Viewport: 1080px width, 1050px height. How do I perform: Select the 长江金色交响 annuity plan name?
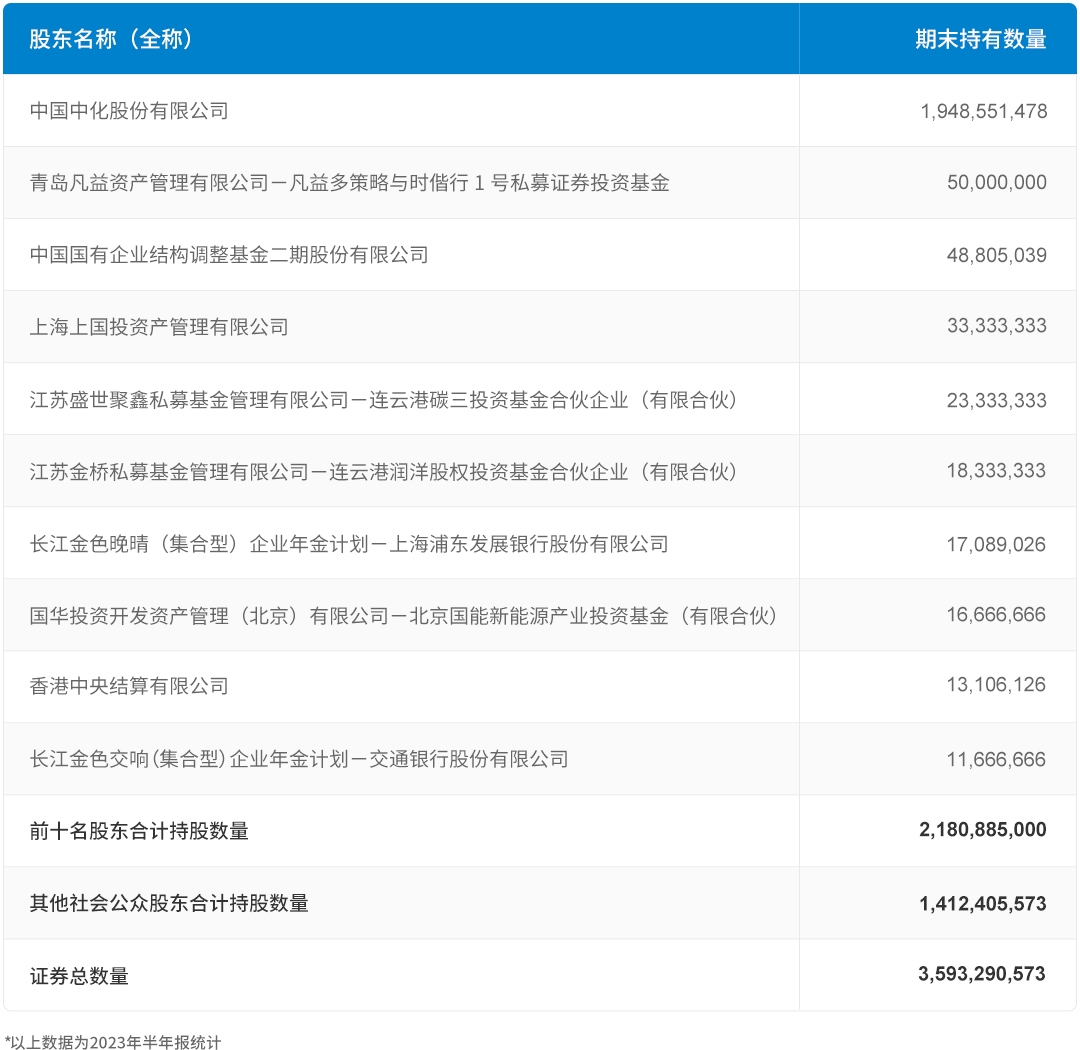point(299,759)
